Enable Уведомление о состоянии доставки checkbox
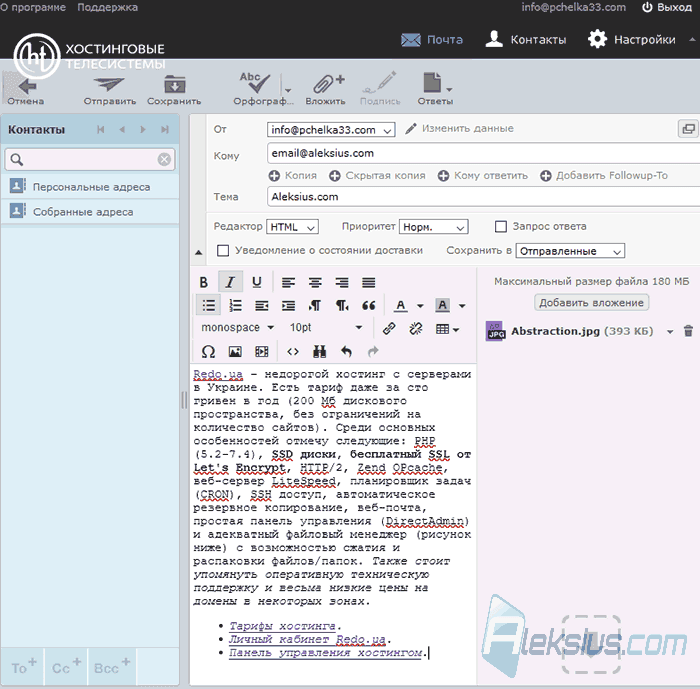The image size is (700, 689). point(223,251)
